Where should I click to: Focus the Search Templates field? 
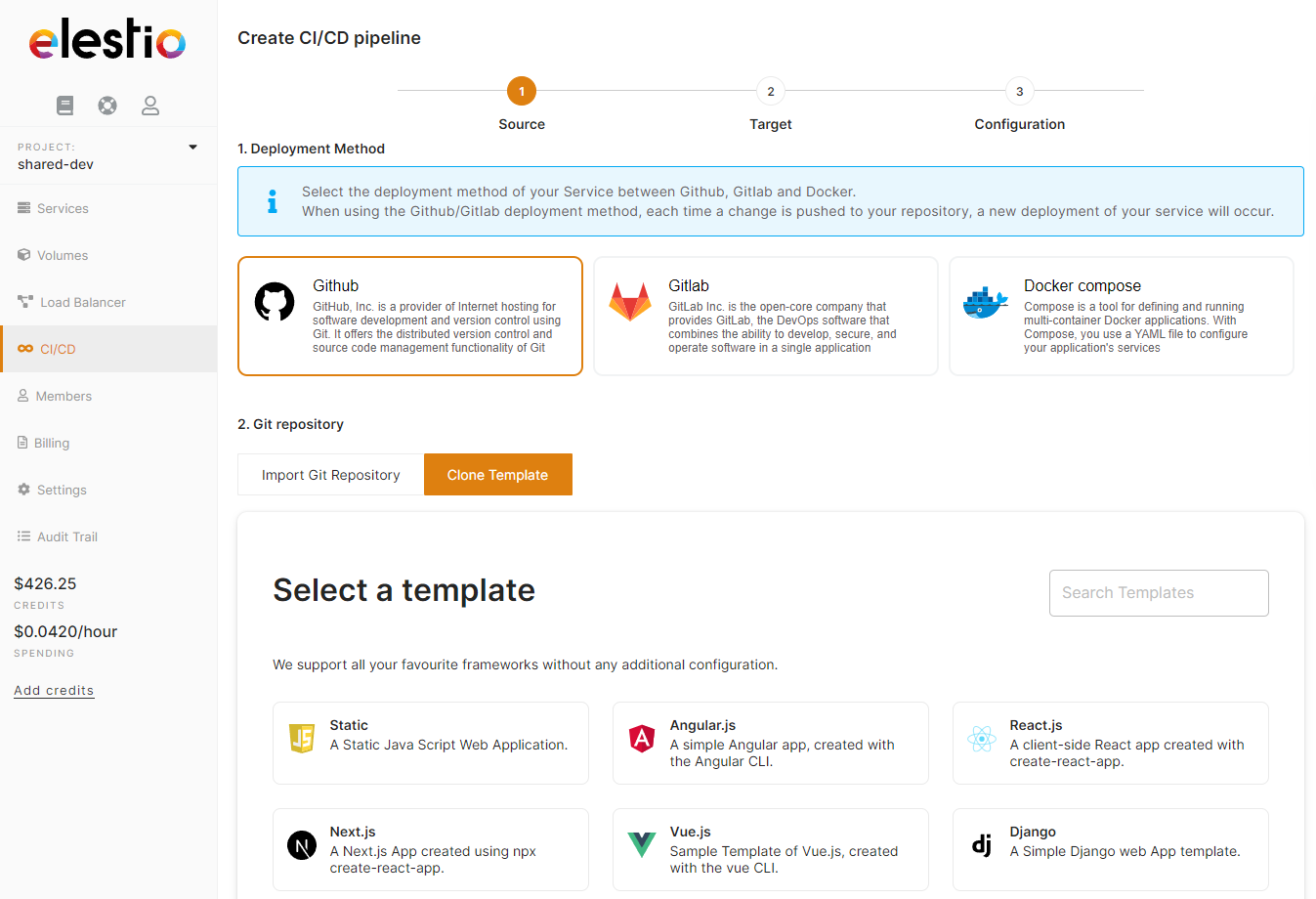click(x=1159, y=593)
